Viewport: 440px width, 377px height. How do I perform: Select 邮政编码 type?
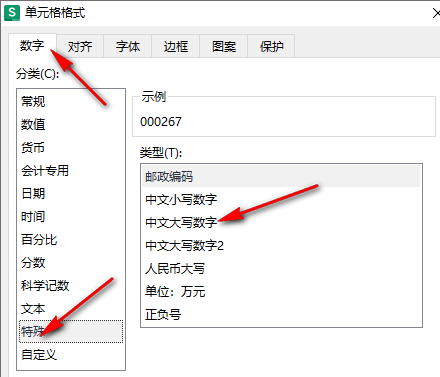click(281, 176)
